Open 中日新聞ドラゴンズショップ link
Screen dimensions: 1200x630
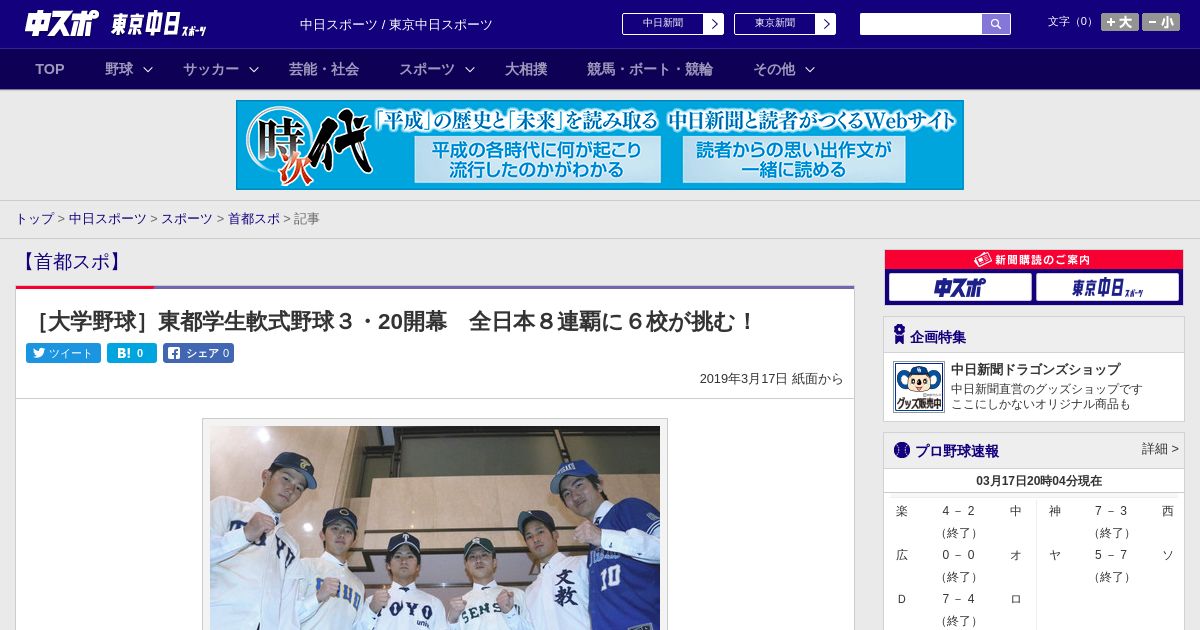pos(1035,369)
